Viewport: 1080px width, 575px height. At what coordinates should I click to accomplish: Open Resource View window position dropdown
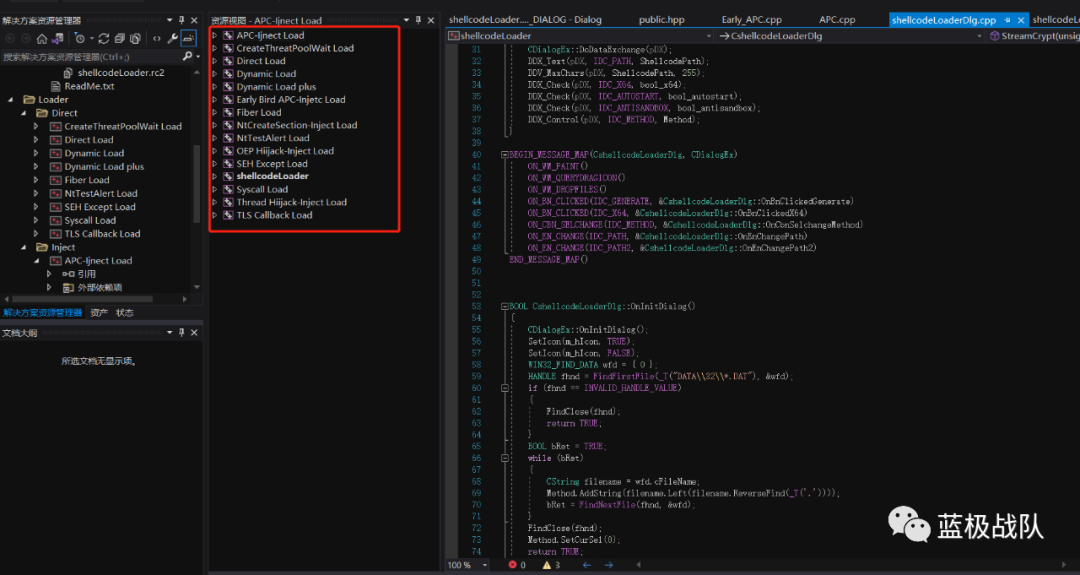[x=406, y=21]
